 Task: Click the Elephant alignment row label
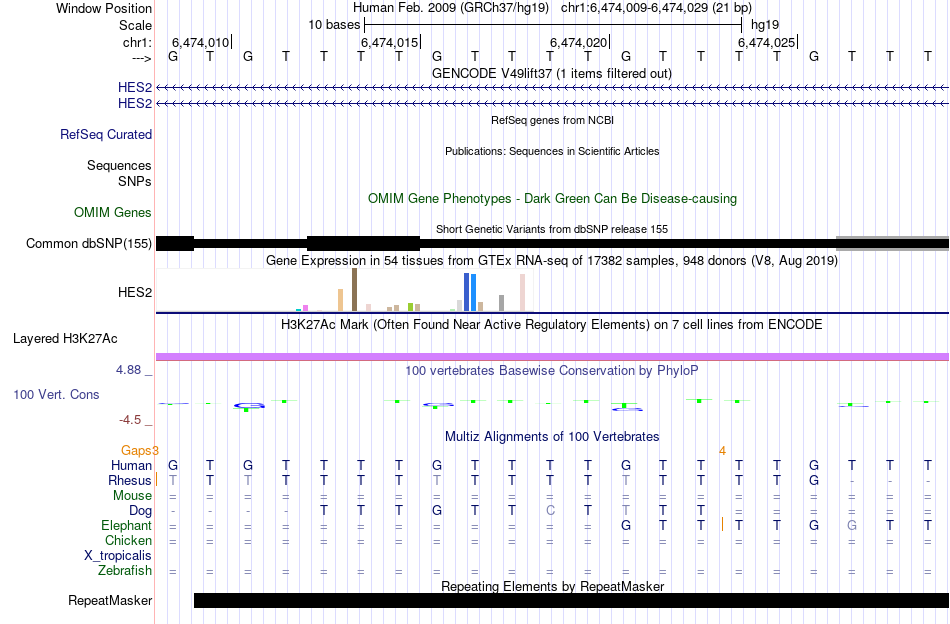(127, 526)
